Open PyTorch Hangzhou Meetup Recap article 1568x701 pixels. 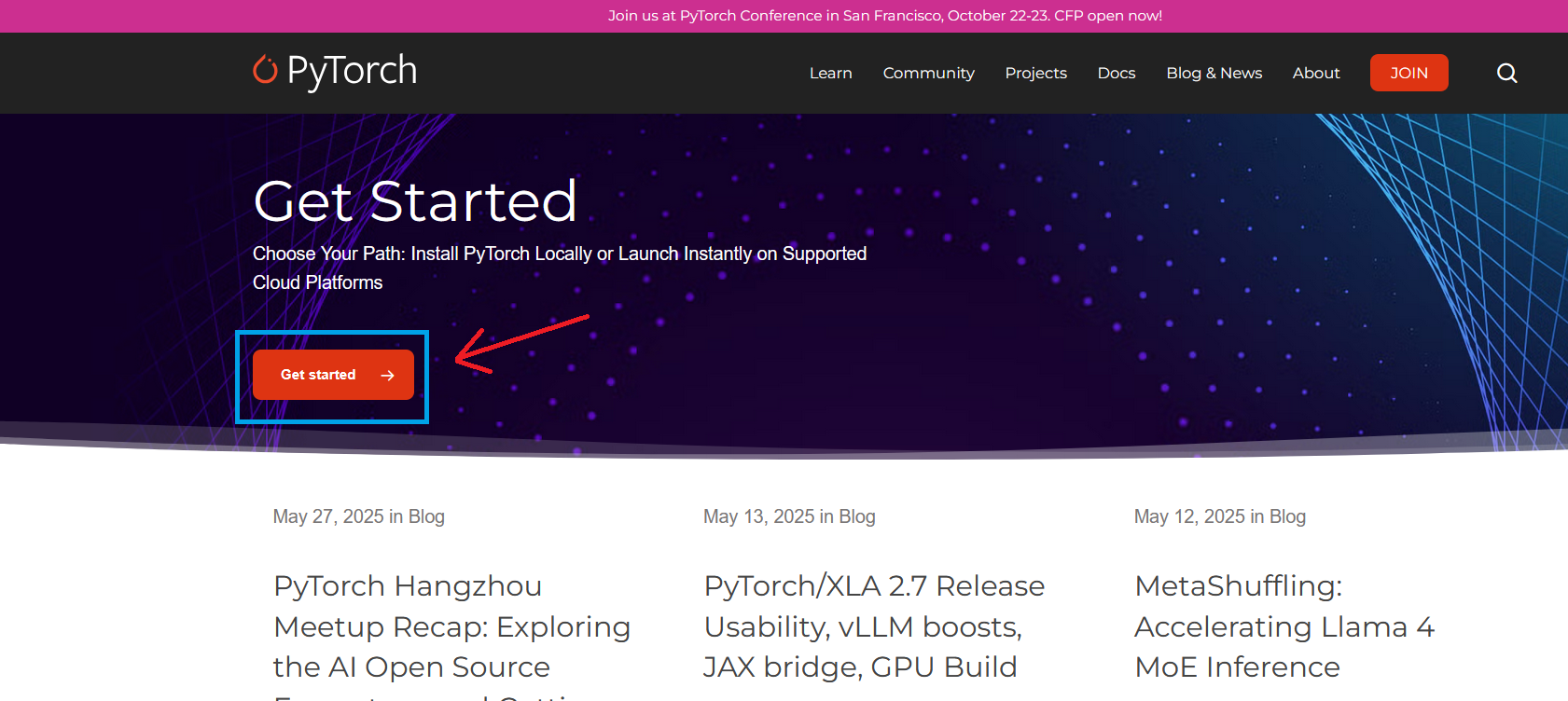(451, 634)
